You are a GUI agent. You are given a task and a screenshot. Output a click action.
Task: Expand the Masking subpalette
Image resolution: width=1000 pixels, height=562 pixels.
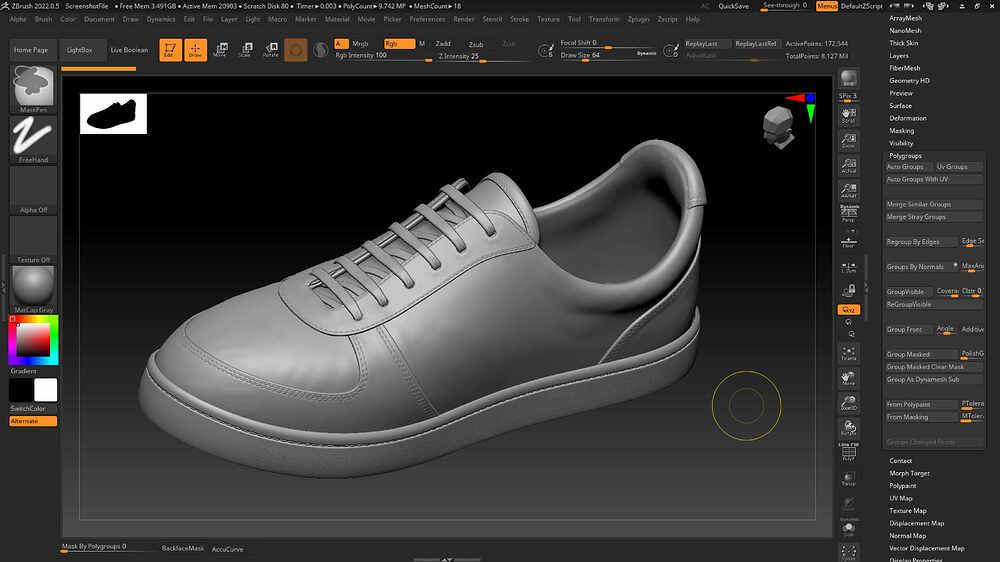(x=902, y=131)
